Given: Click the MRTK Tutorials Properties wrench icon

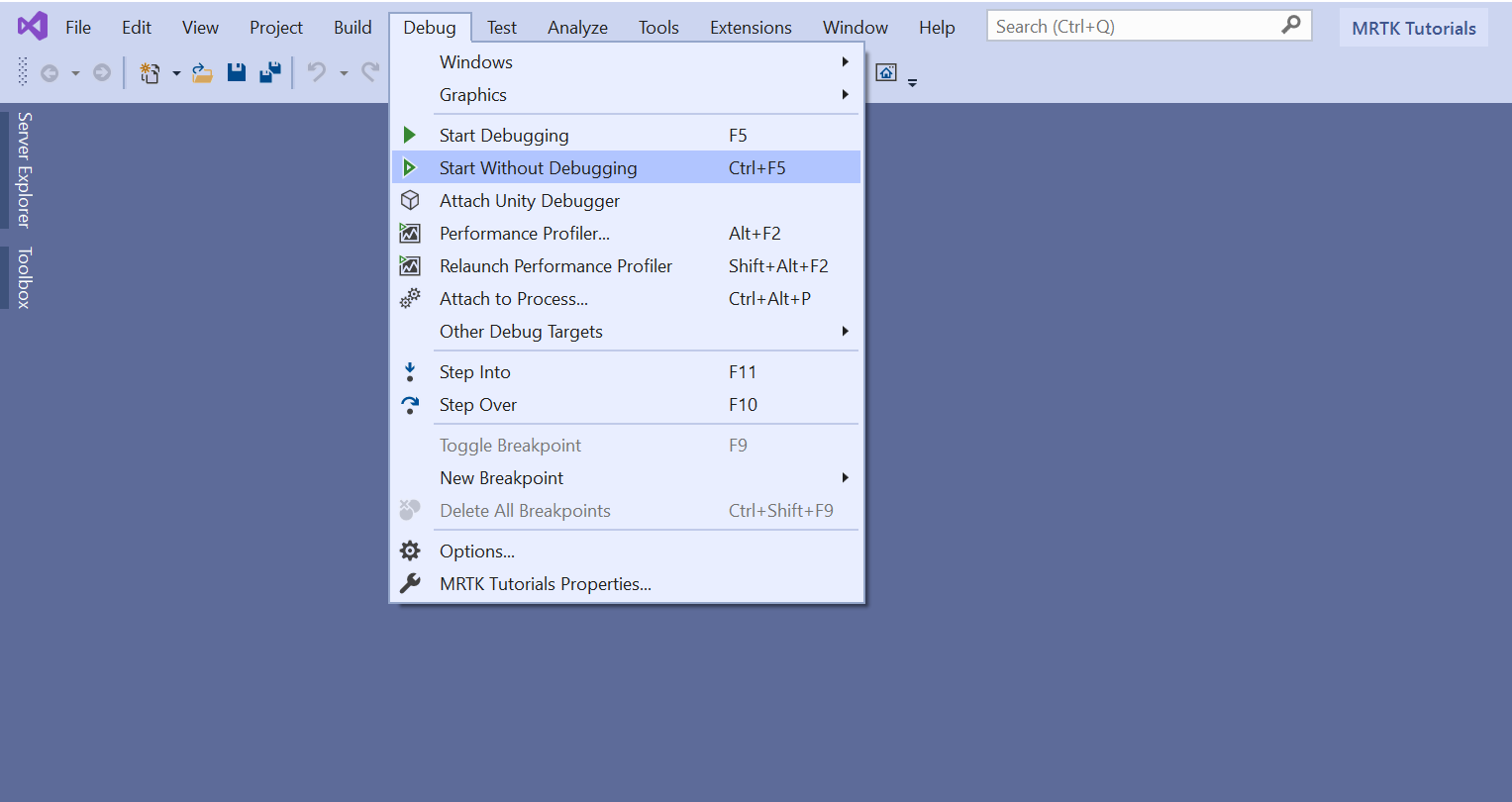Looking at the screenshot, I should [410, 583].
